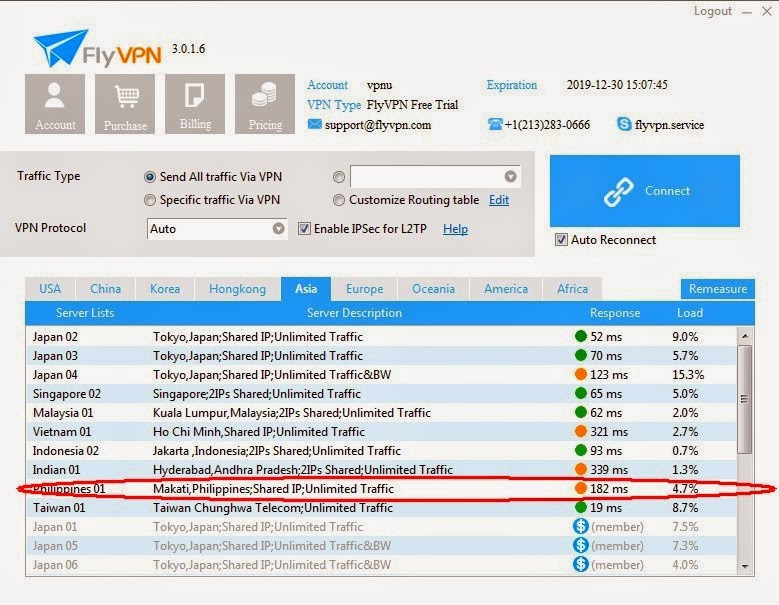The width and height of the screenshot is (779, 605).
Task: Open the Pricing coins button
Action: click(x=265, y=104)
